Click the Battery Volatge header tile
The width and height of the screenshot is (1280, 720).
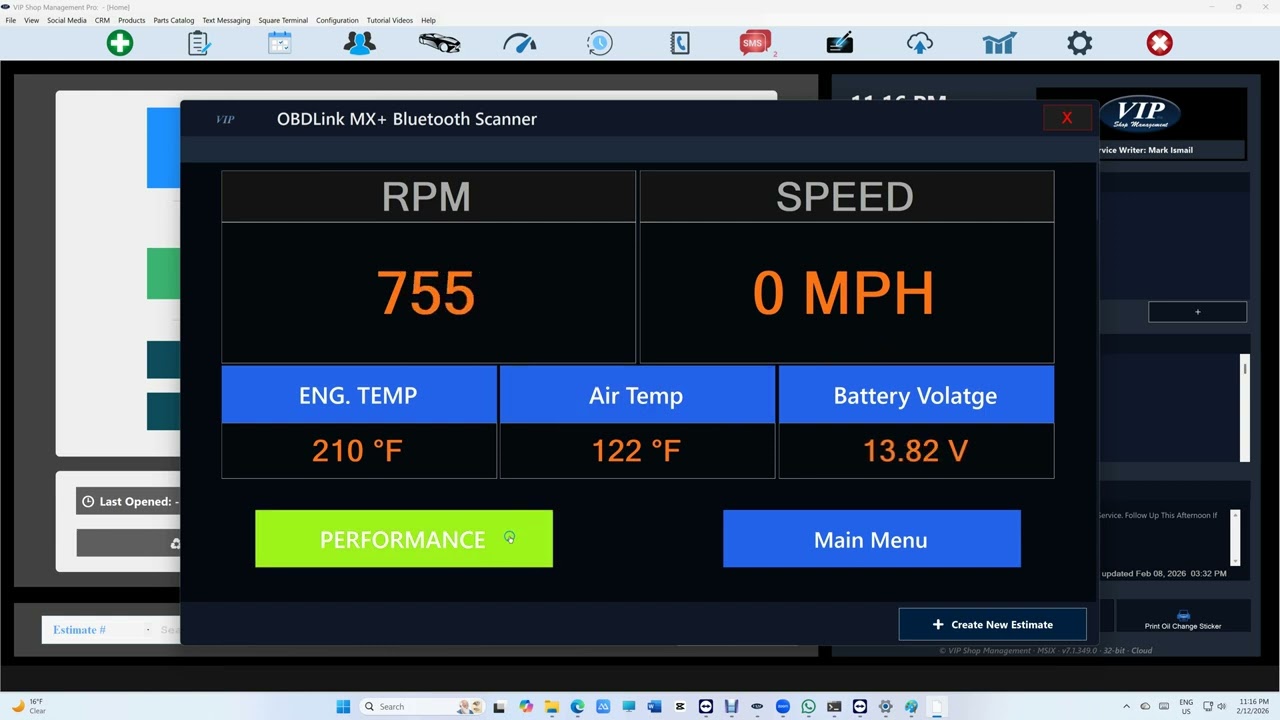tap(916, 395)
